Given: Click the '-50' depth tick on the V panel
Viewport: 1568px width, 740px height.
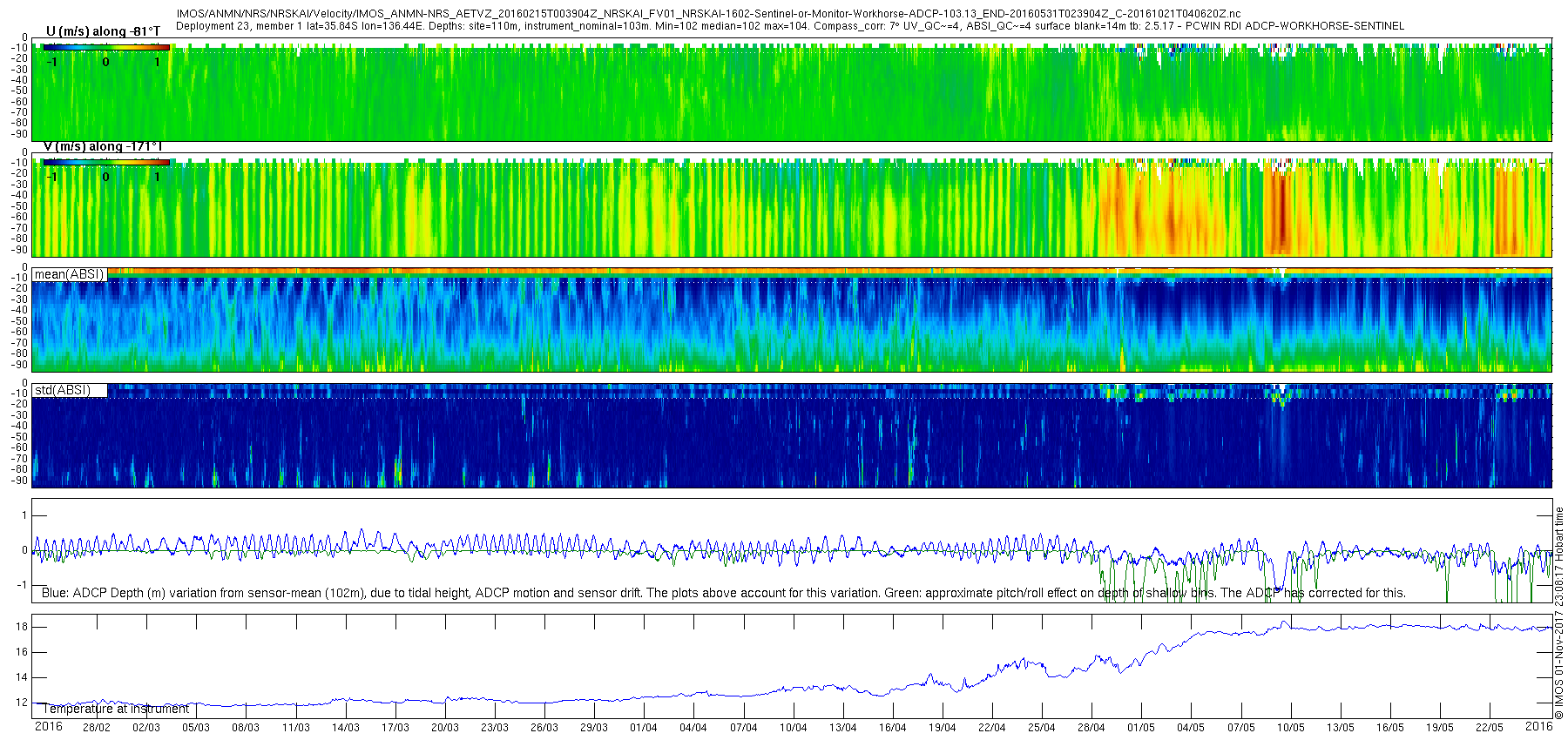Looking at the screenshot, I should click(x=19, y=206).
